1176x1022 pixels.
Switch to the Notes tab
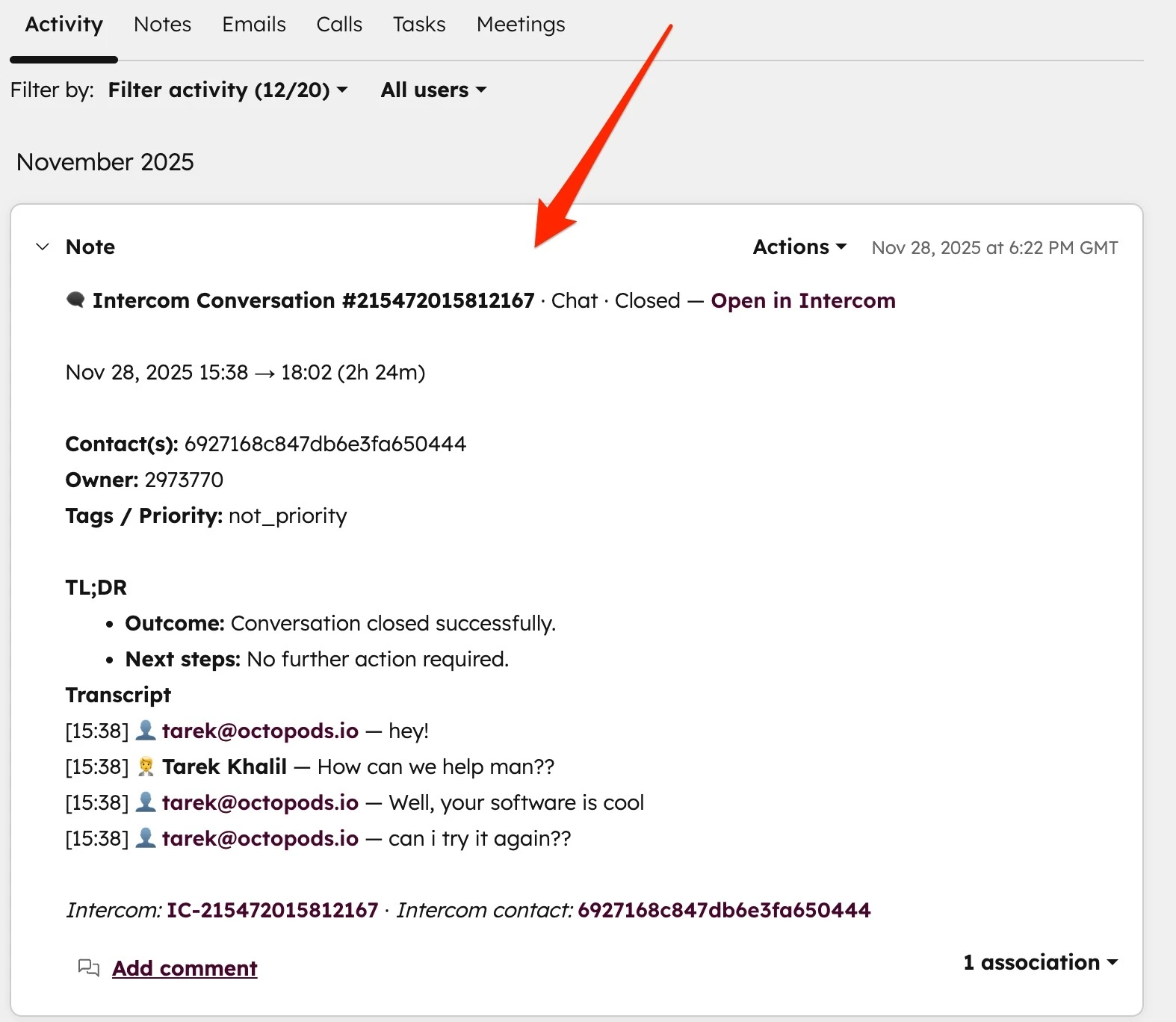pos(163,25)
